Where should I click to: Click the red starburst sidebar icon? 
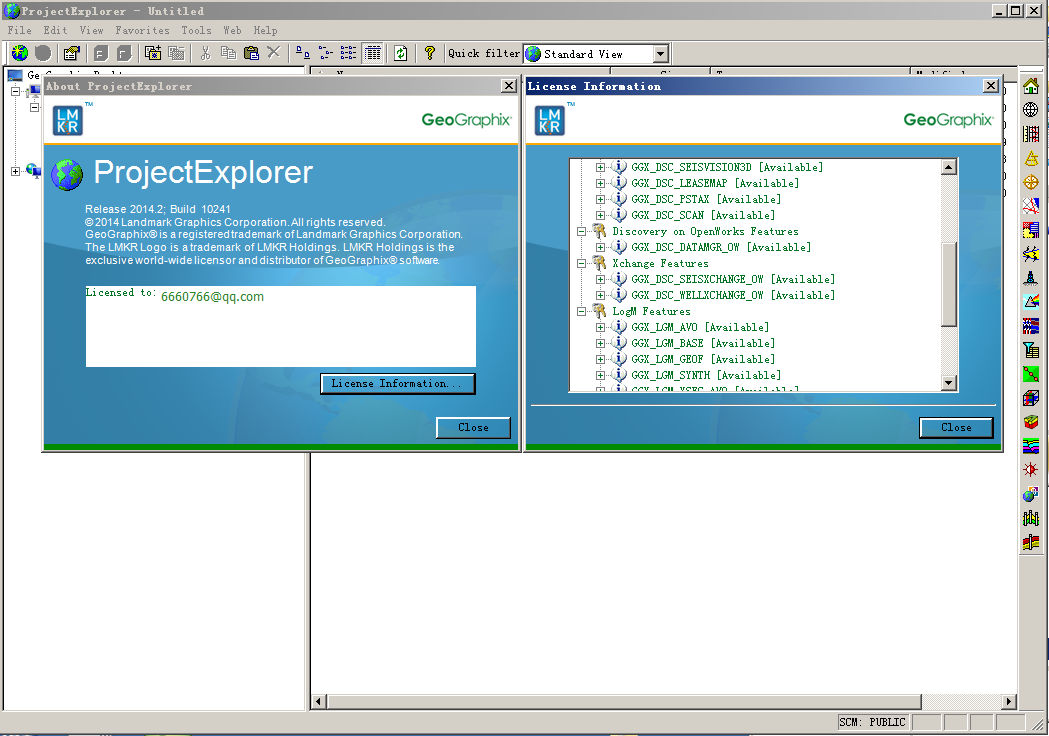coord(1031,470)
